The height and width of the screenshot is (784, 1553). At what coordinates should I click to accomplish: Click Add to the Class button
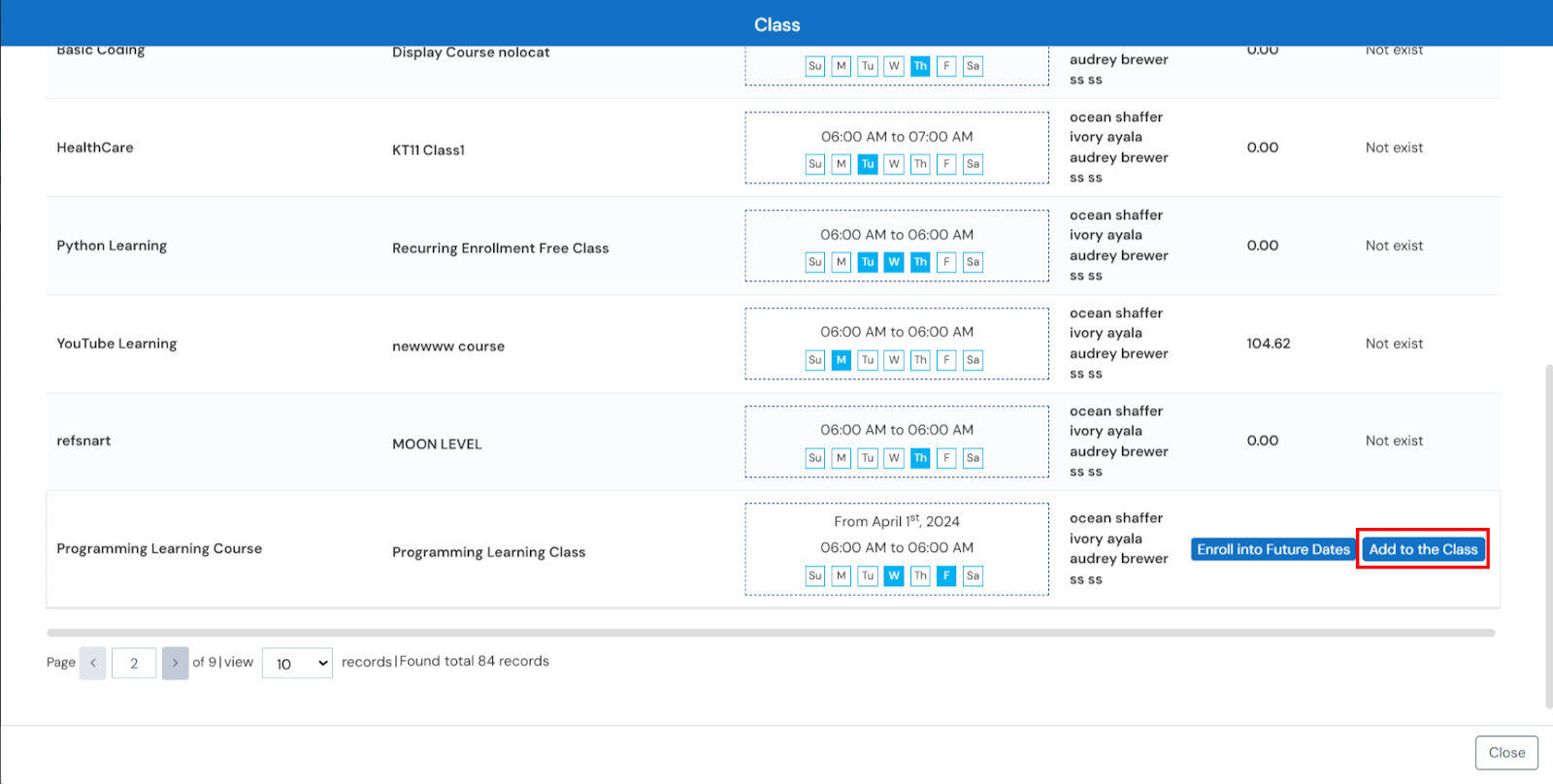coord(1423,549)
